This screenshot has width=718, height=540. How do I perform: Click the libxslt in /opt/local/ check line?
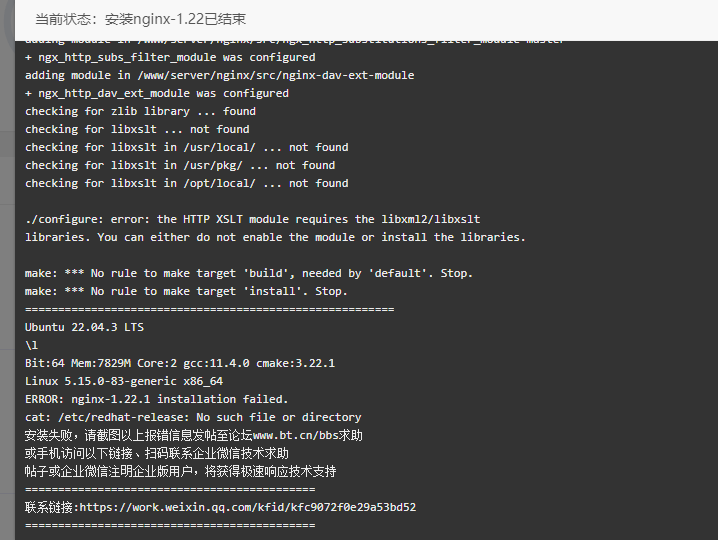187,183
